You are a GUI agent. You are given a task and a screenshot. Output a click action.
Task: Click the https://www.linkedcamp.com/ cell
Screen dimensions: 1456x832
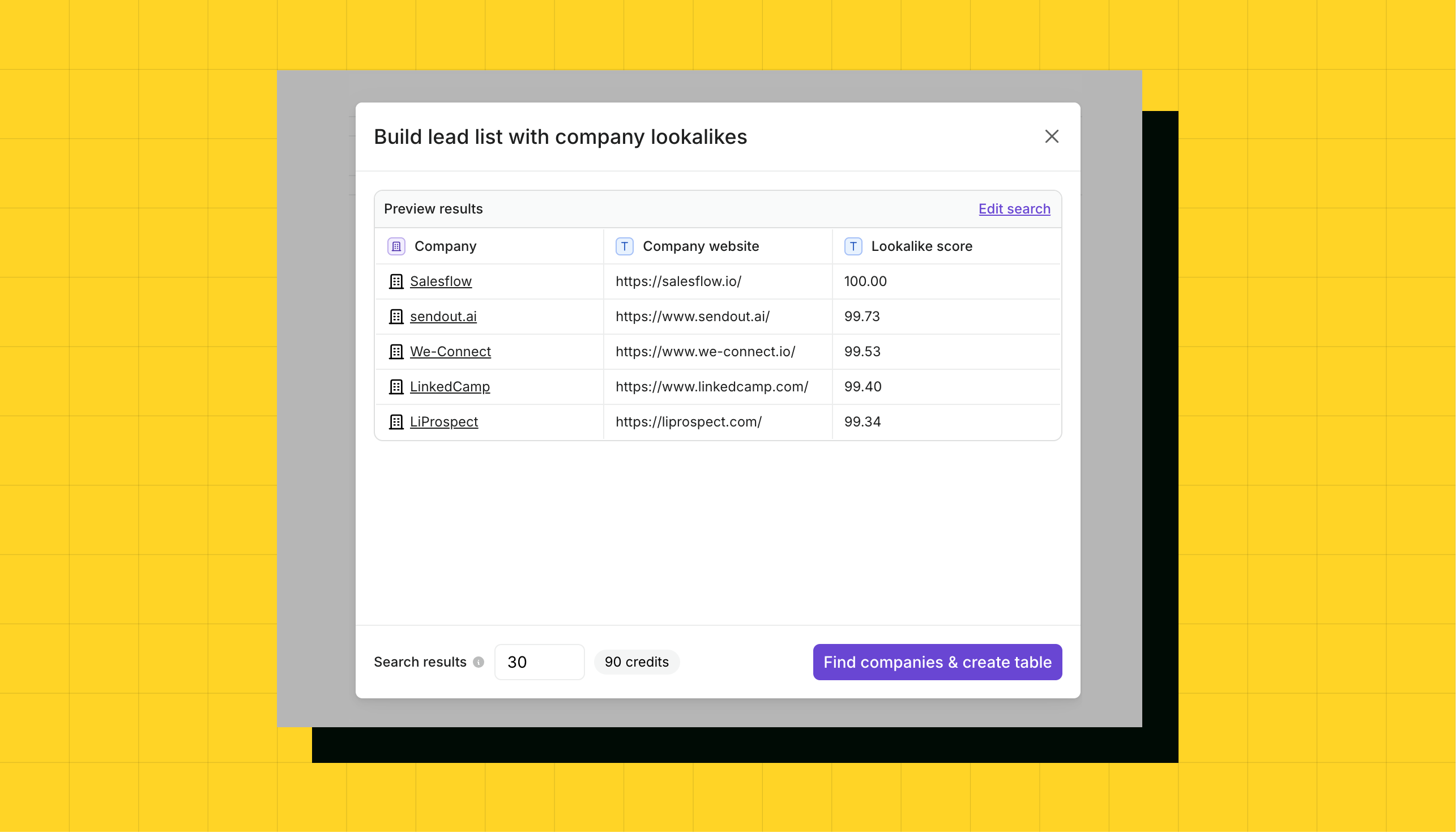coord(718,386)
